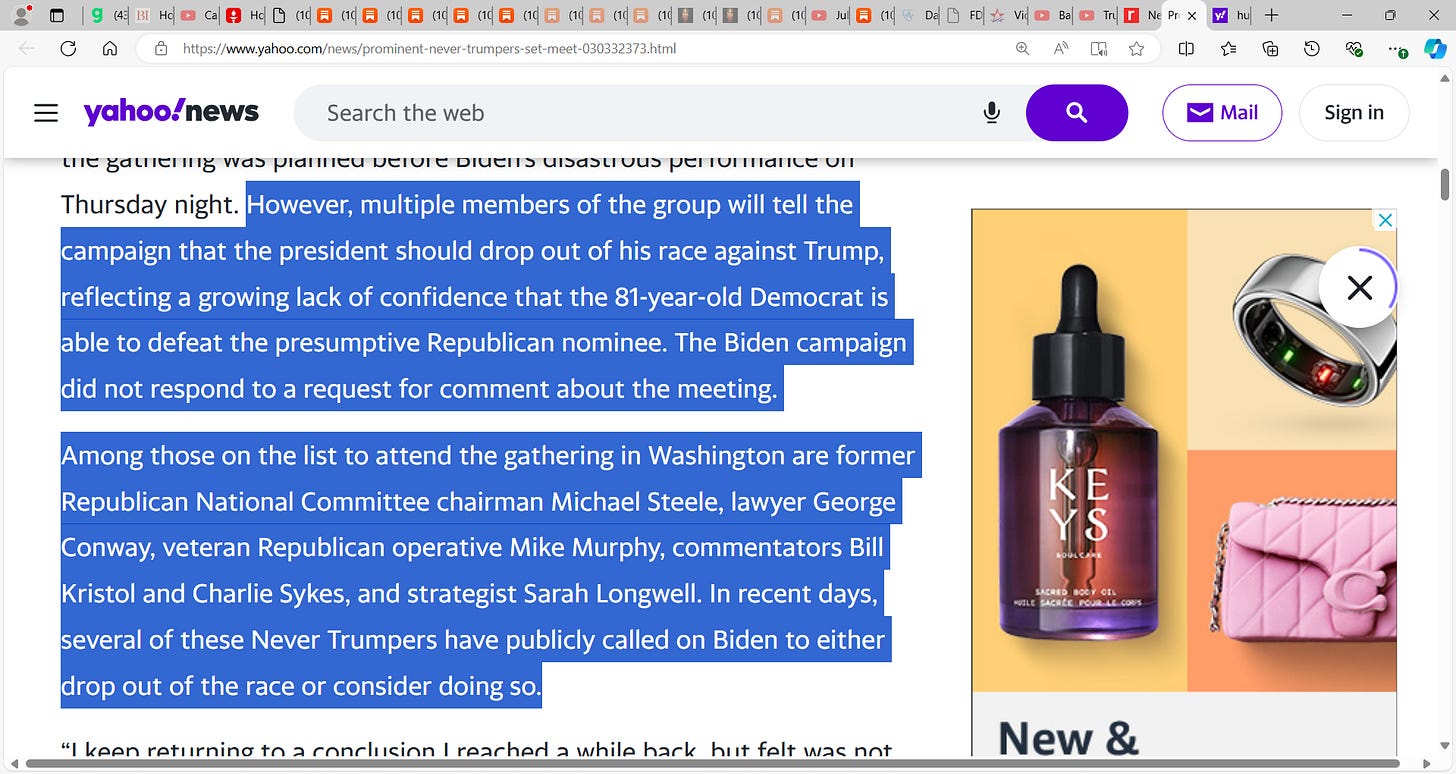Click the words 'Sarah Longwell' in article
This screenshot has height=774, width=1456.
click(x=612, y=593)
